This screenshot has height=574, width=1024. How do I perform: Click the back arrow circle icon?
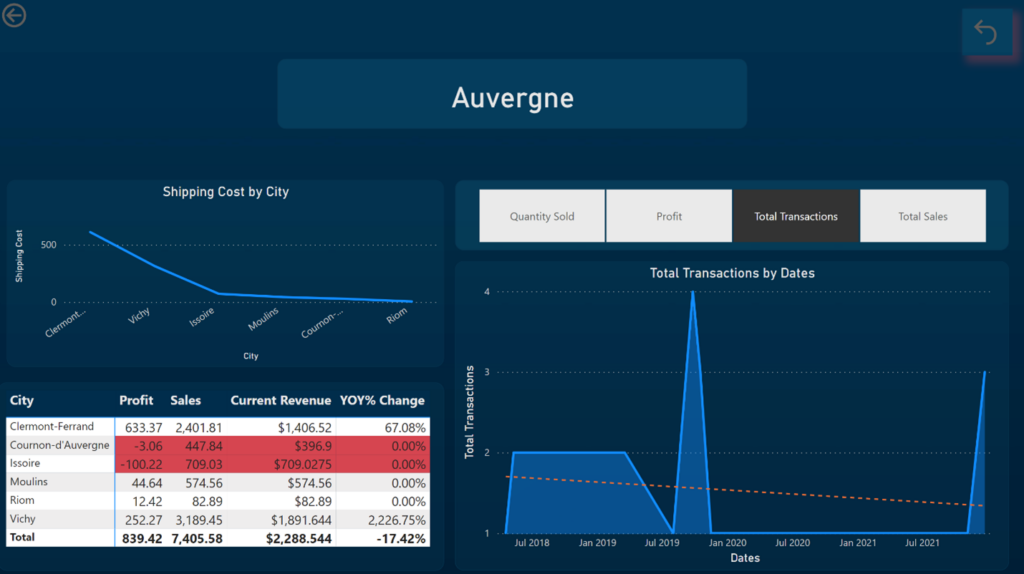click(14, 15)
